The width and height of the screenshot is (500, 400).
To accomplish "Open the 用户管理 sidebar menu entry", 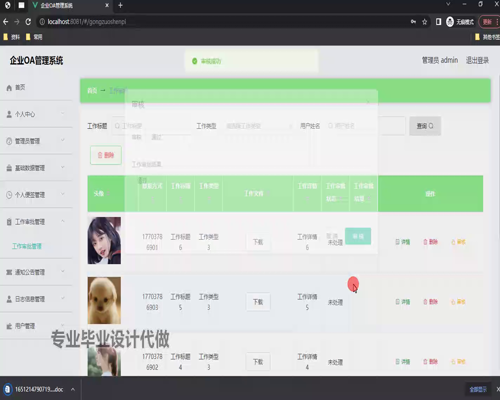I will point(36,326).
